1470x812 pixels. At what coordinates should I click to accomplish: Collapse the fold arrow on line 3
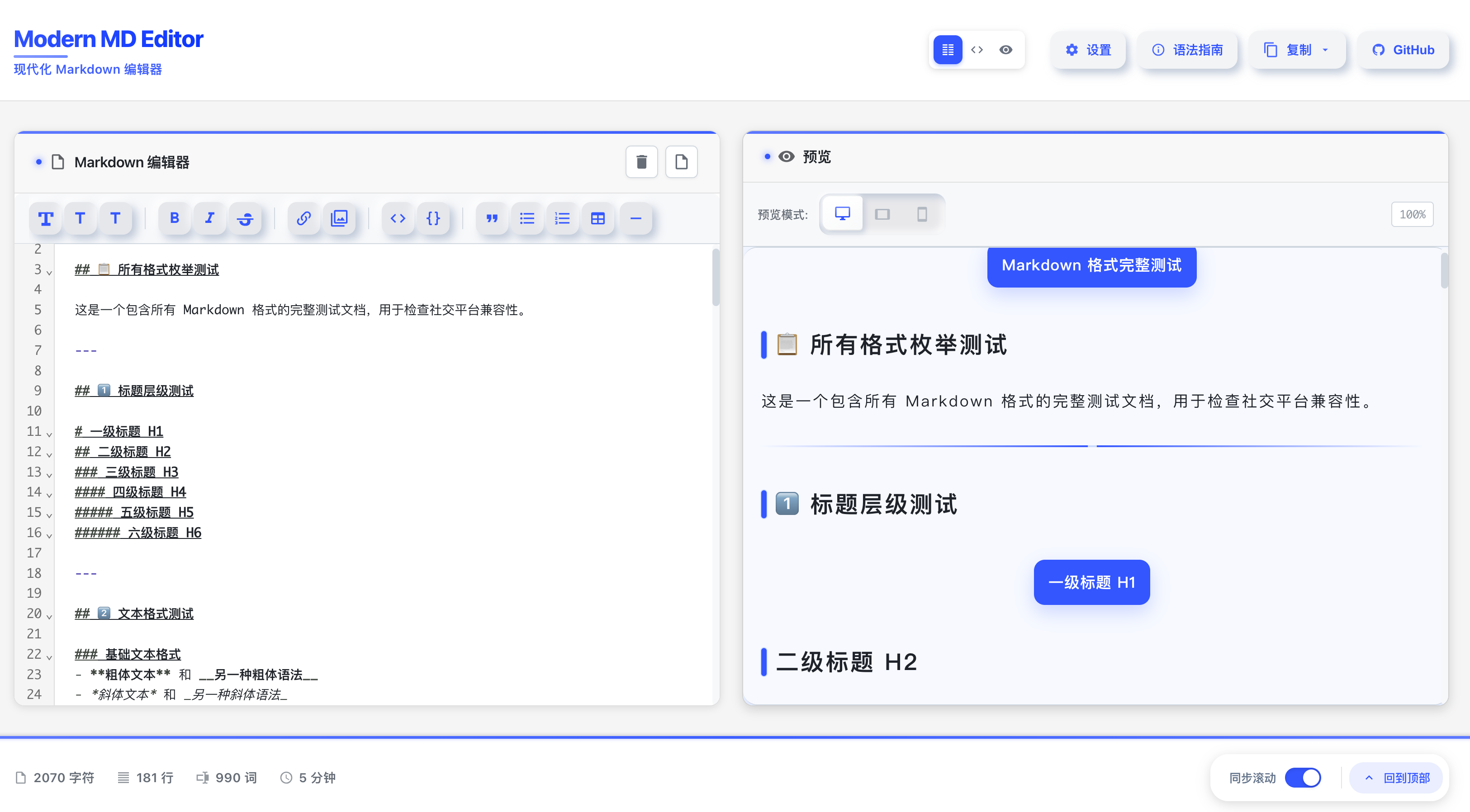click(x=50, y=273)
